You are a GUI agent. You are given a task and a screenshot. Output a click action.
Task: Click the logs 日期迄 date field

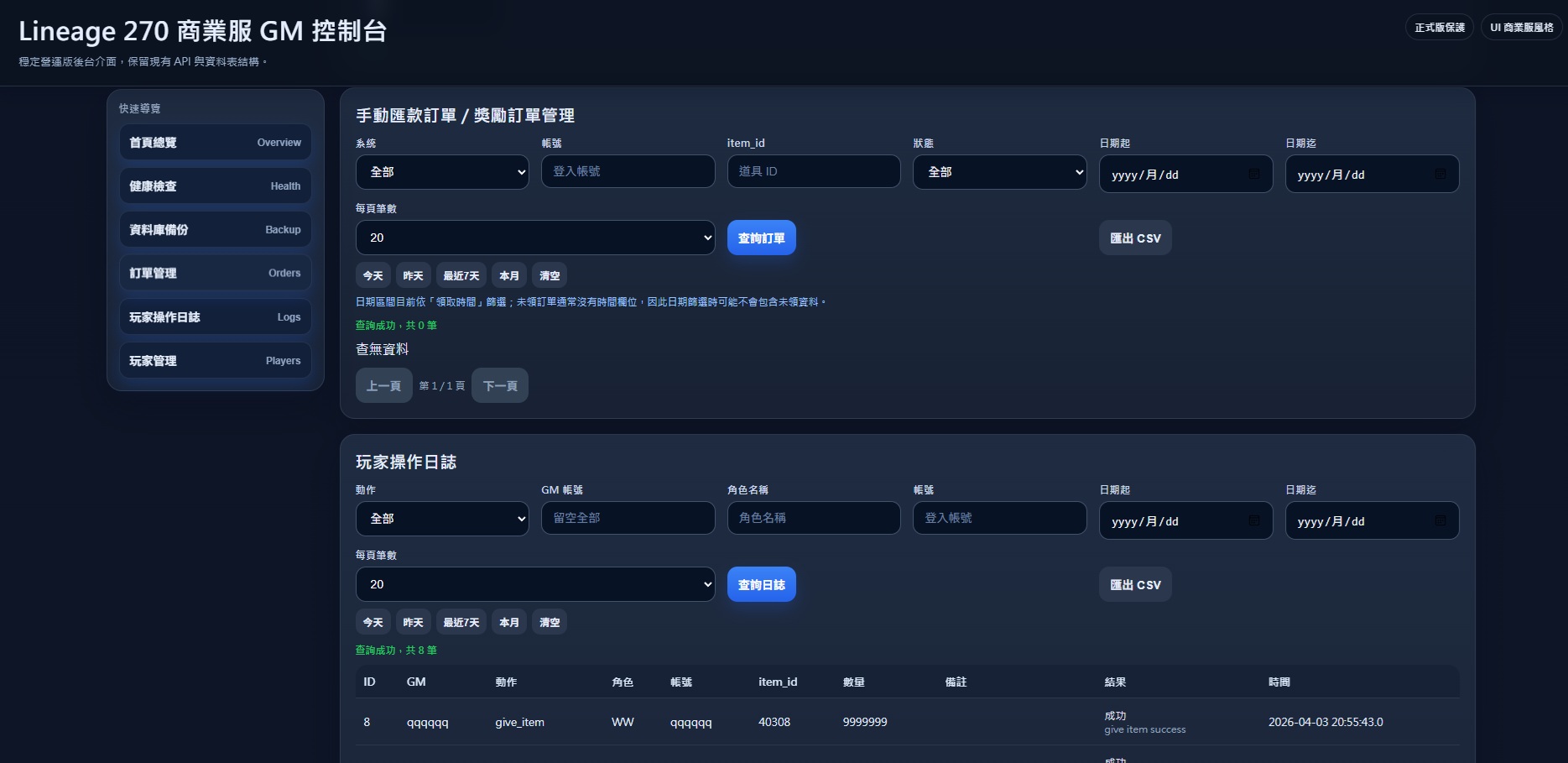(1373, 520)
